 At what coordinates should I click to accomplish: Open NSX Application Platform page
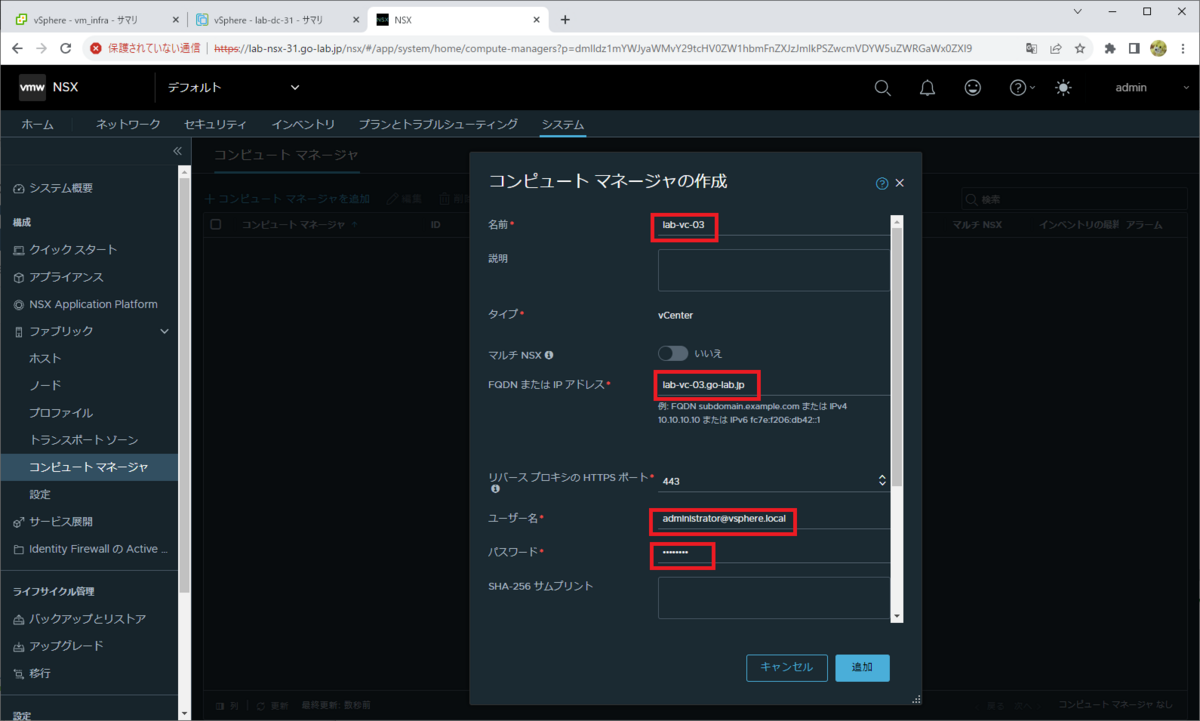pos(92,304)
